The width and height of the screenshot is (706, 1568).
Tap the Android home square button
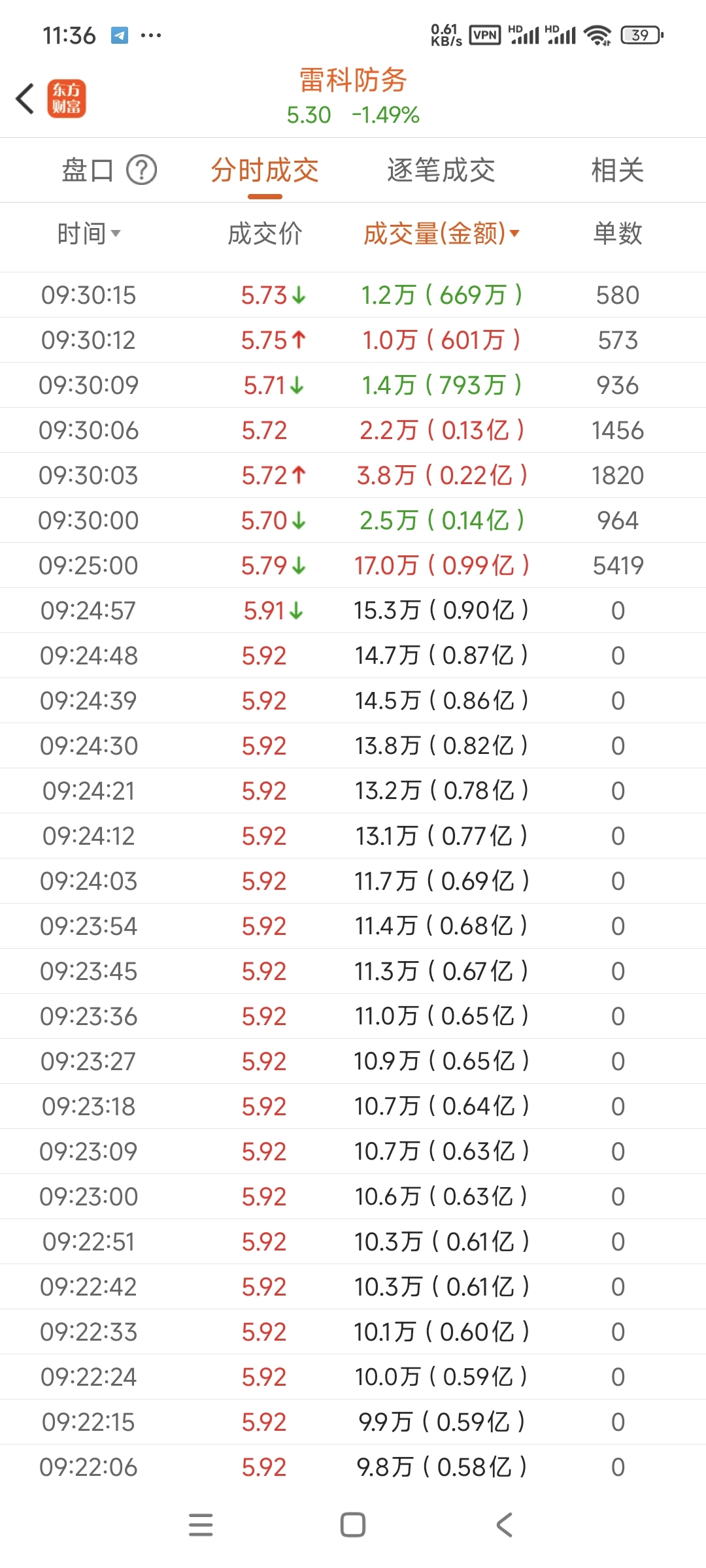coord(353,1525)
